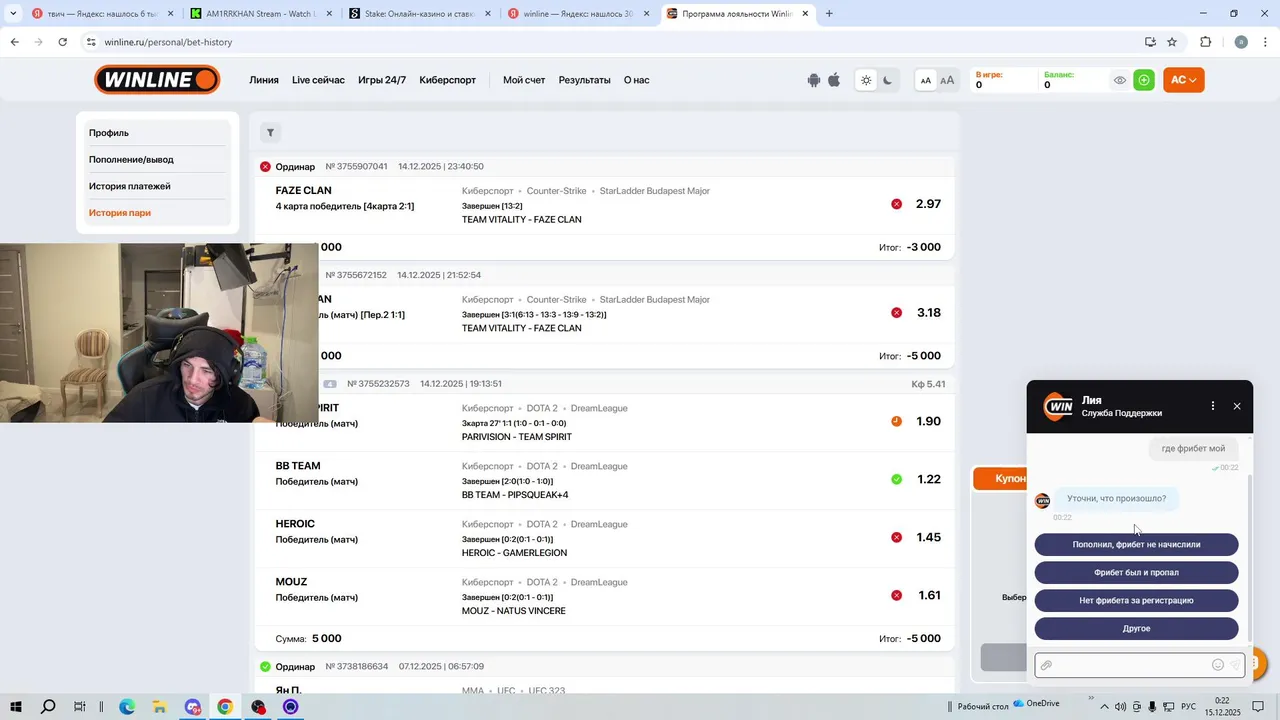Close the support chat window
Screen dimensions: 1280x720
1237,406
